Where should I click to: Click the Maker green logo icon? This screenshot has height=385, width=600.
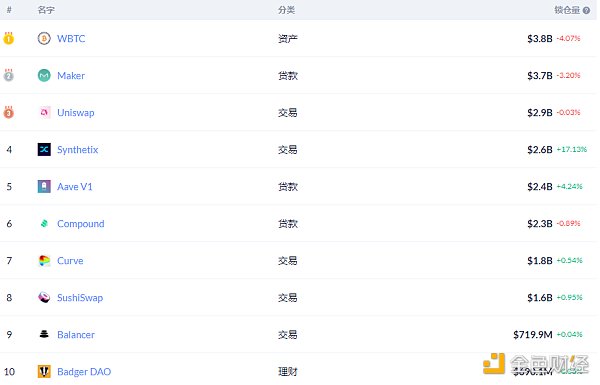tap(44, 75)
